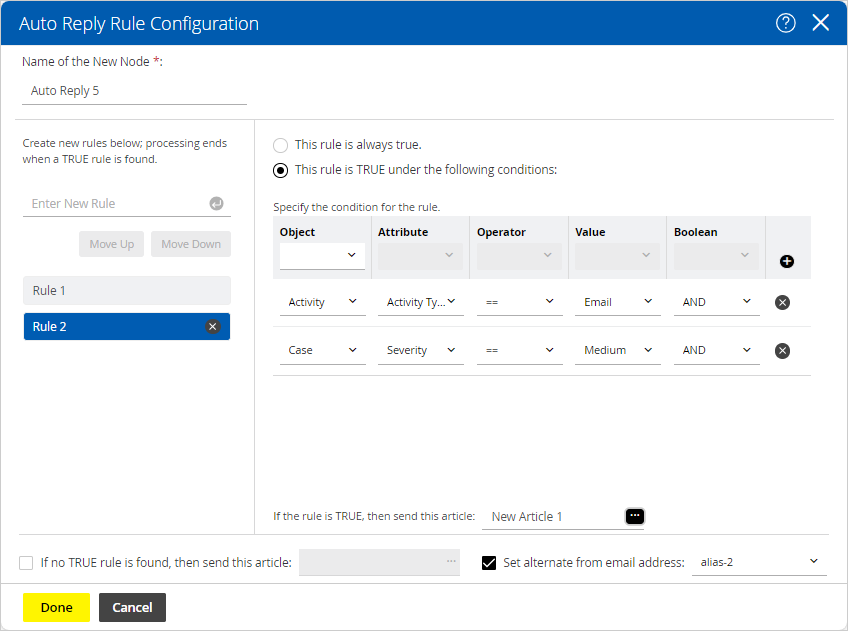Click the New Article 1 article field
The width and height of the screenshot is (848, 631).
[x=553, y=516]
